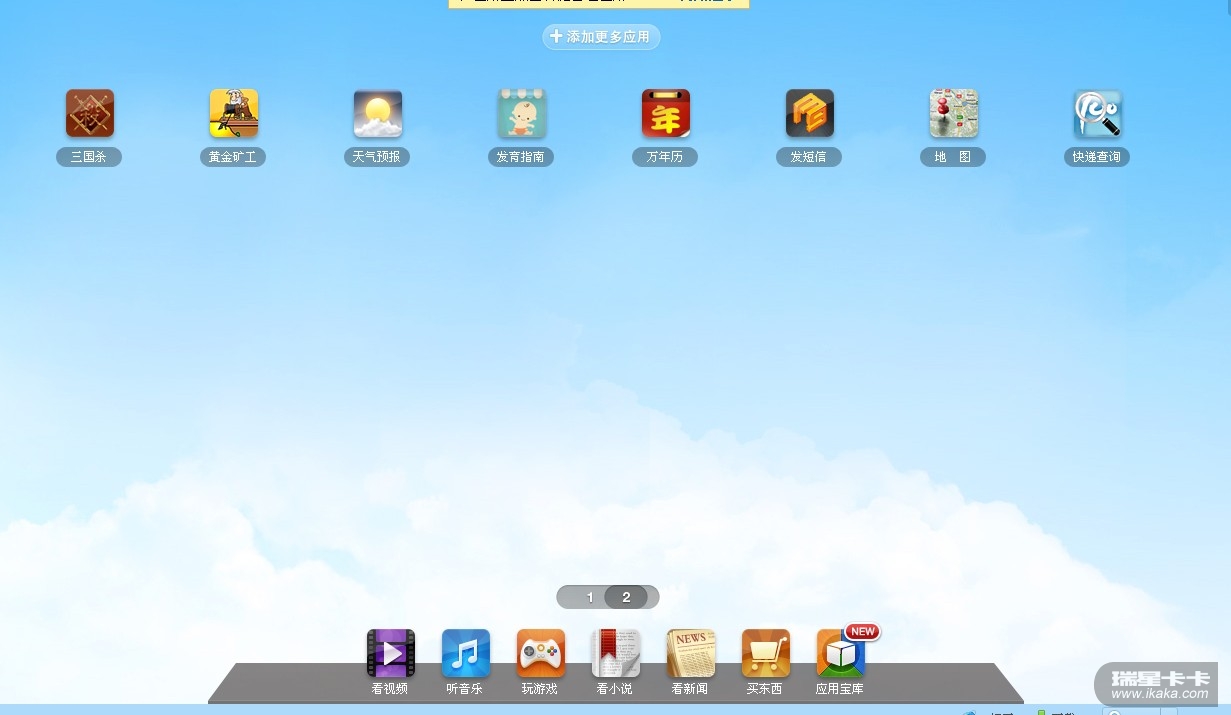
Task: Click the 玩游戏 gamepad icon
Action: (541, 654)
